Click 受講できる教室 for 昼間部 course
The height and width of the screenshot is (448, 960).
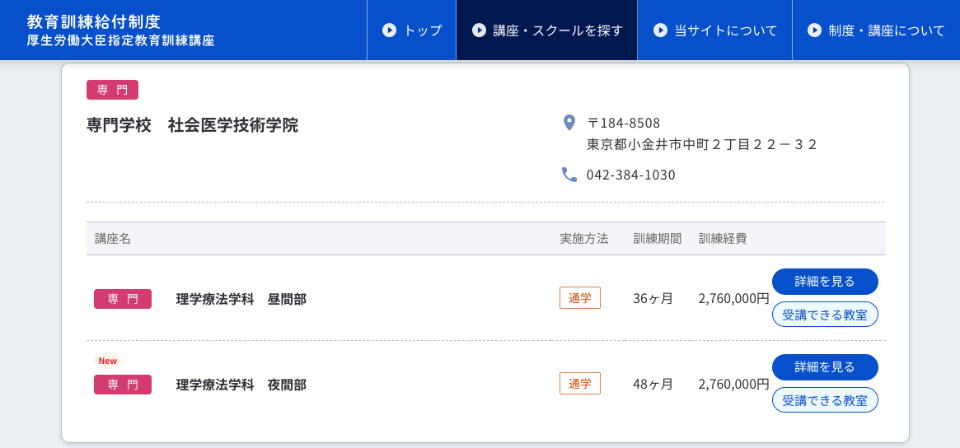825,315
